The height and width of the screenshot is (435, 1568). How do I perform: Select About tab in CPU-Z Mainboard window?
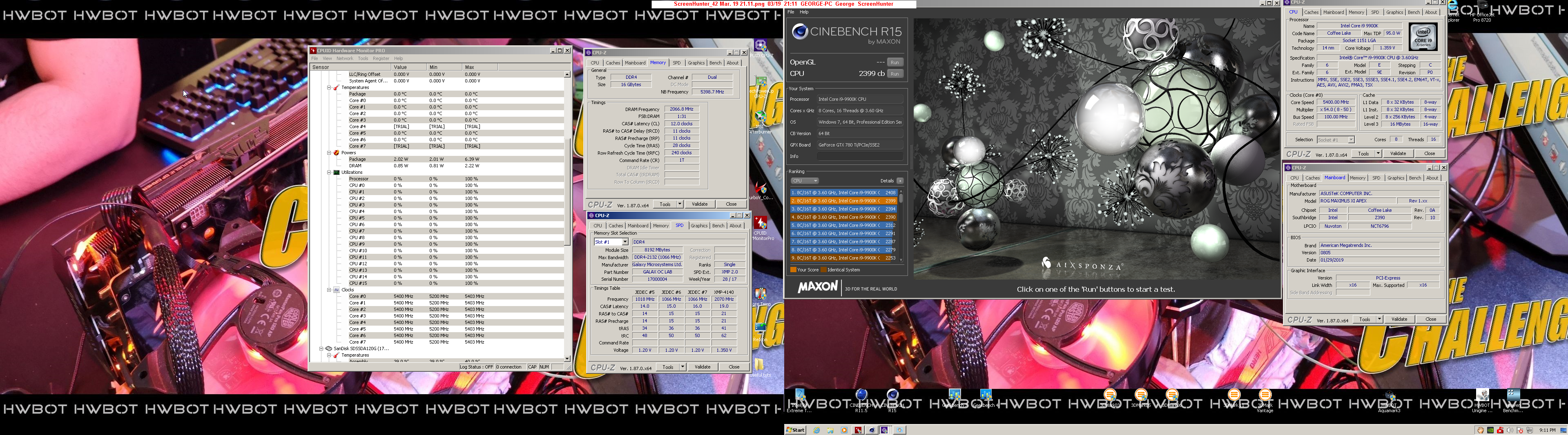[x=1432, y=178]
